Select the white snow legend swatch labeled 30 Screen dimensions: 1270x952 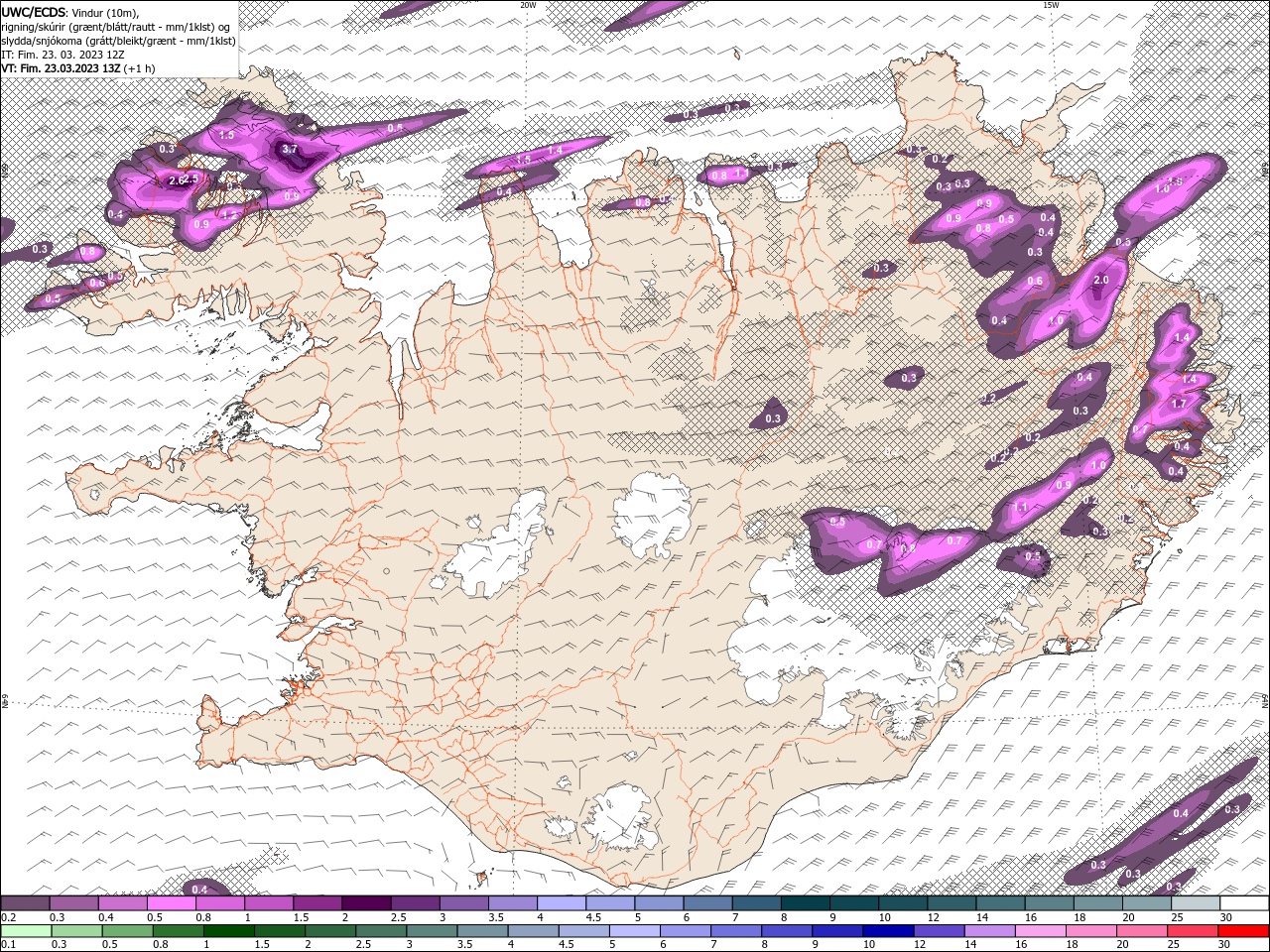point(1244,903)
